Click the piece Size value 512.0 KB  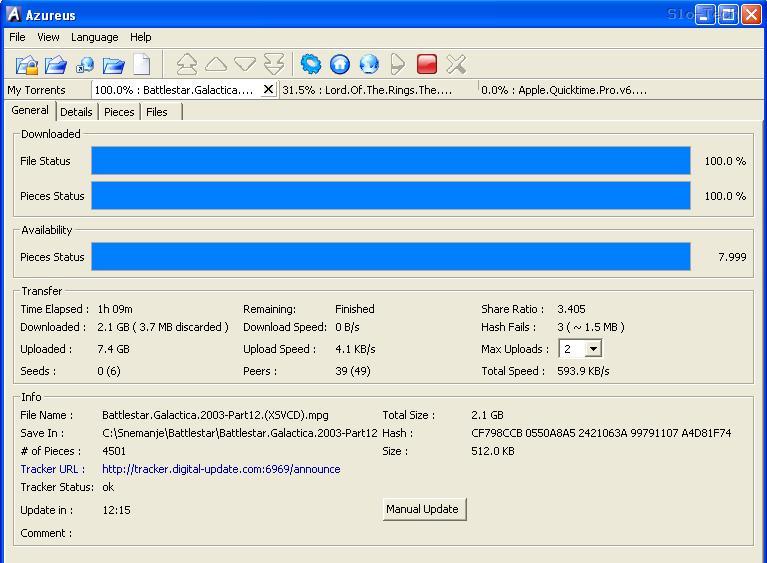(493, 451)
